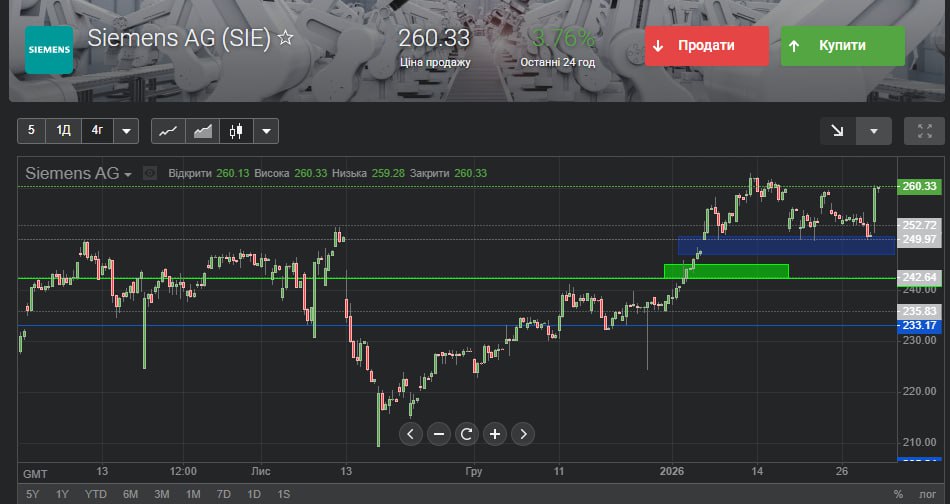Add Siemens AG to favorites star
Screen dimensions: 950x504
[x=285, y=38]
